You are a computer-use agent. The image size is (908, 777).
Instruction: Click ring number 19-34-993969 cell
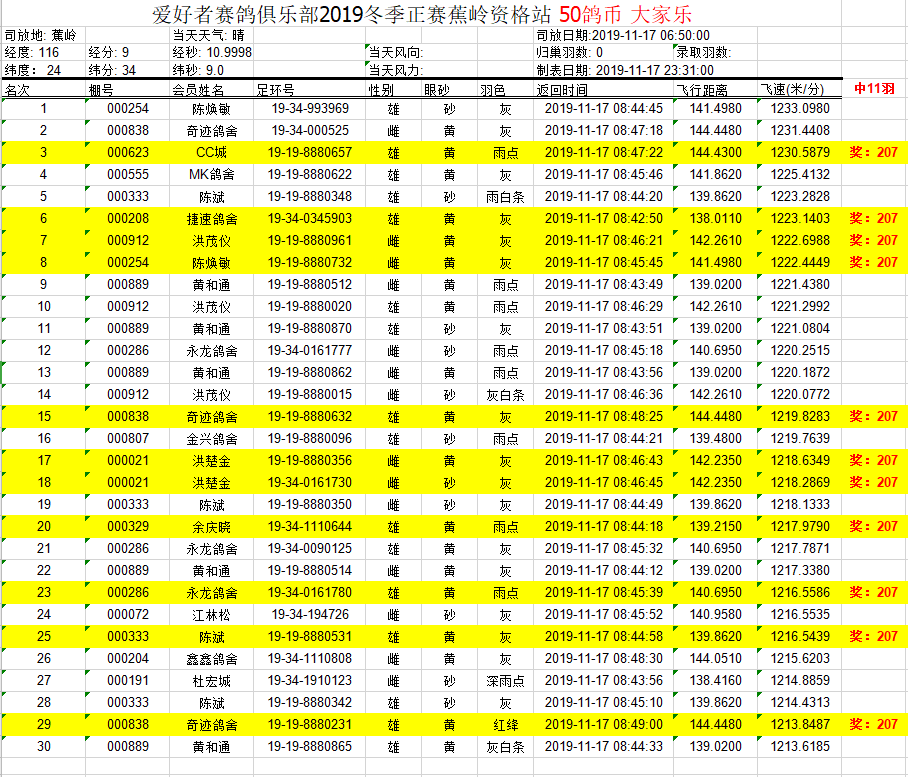click(x=309, y=109)
